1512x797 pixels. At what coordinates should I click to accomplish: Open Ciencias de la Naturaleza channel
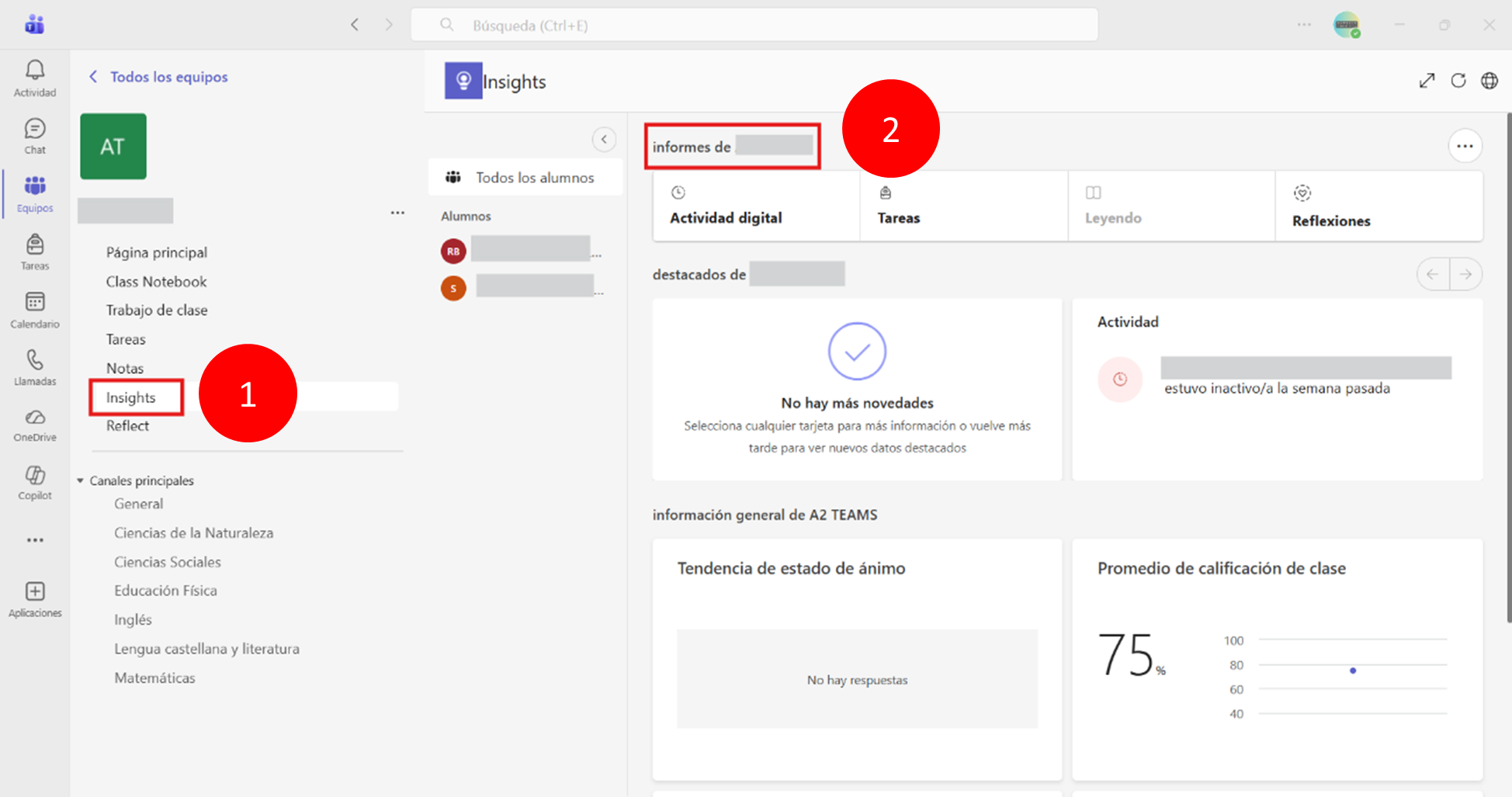[194, 533]
